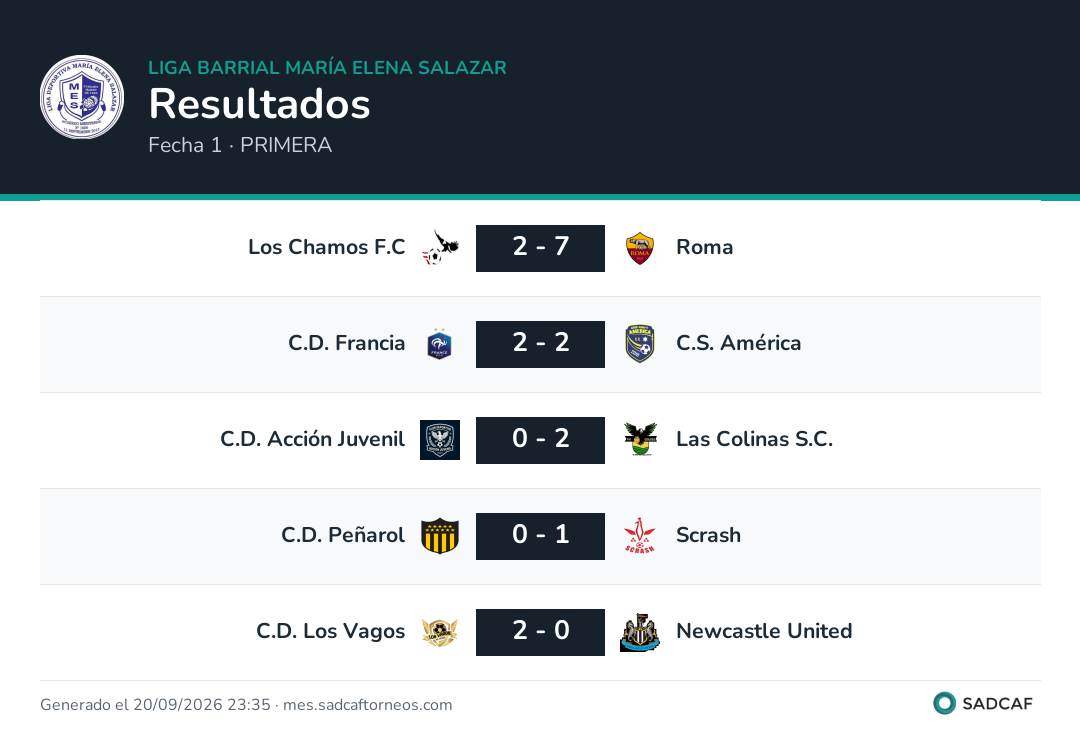Select the C.D. Francia rooster badge
Screen dimensions: 1080x756
point(439,344)
